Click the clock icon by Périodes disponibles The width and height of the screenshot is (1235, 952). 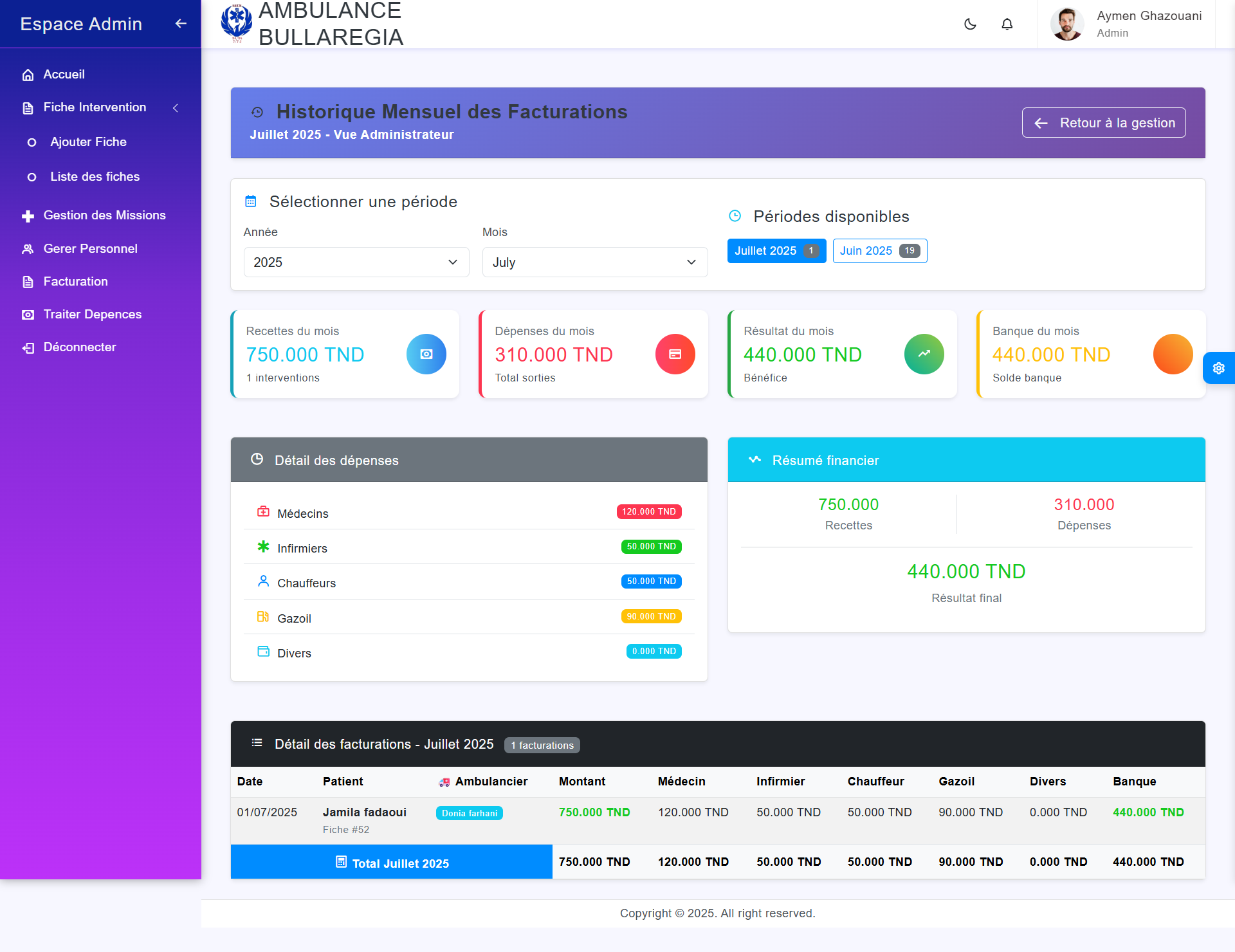pyautogui.click(x=735, y=216)
